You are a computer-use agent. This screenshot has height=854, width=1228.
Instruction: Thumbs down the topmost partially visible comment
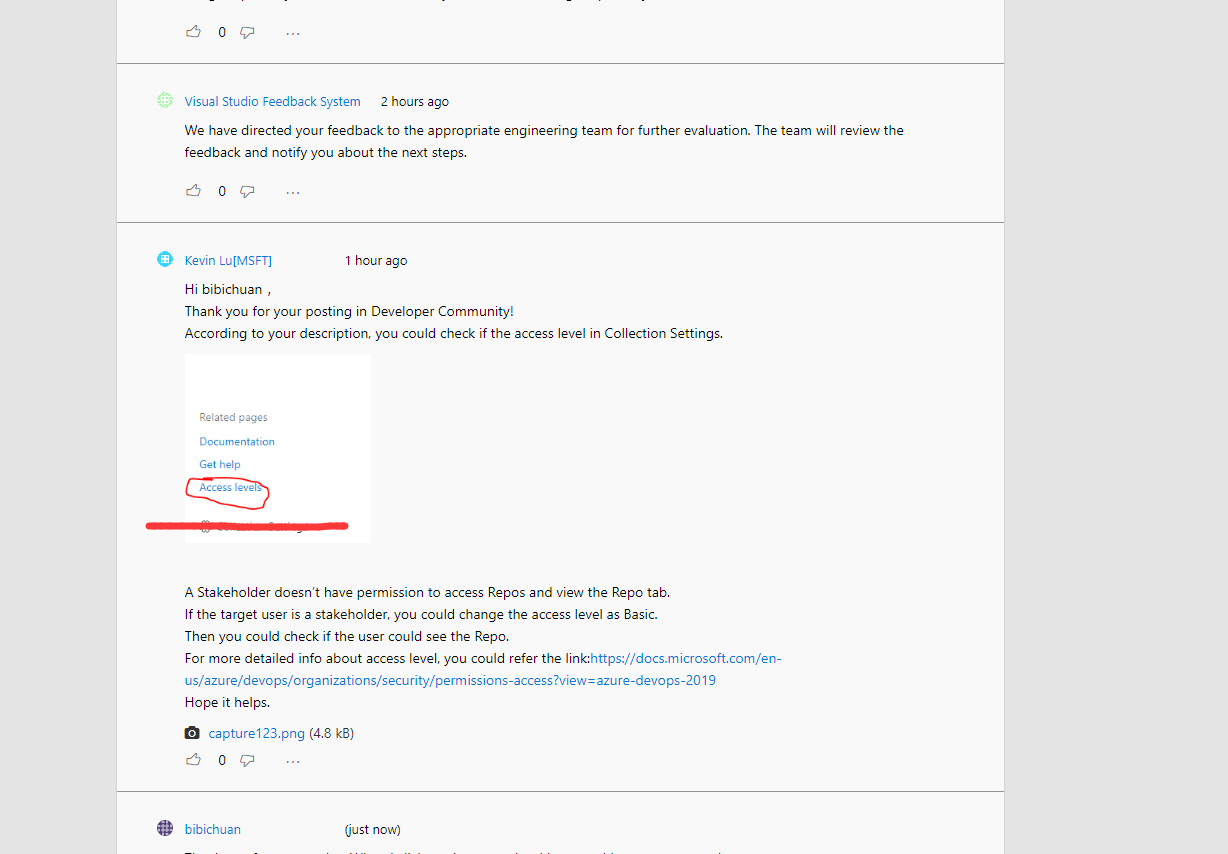click(247, 32)
